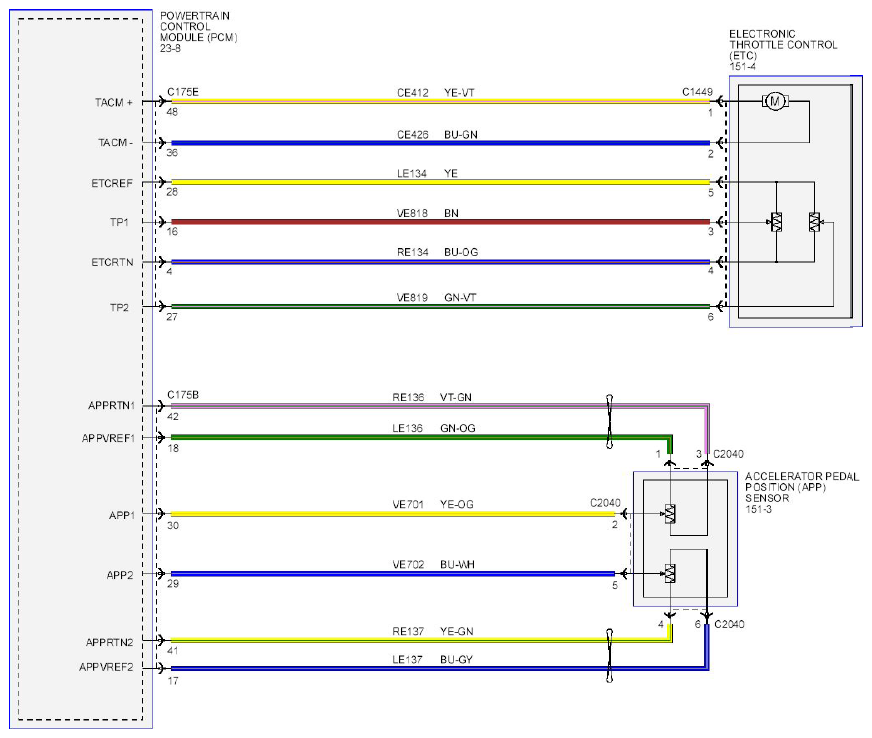Select the TP2 potentiometer symbol in ETC

tap(815, 222)
